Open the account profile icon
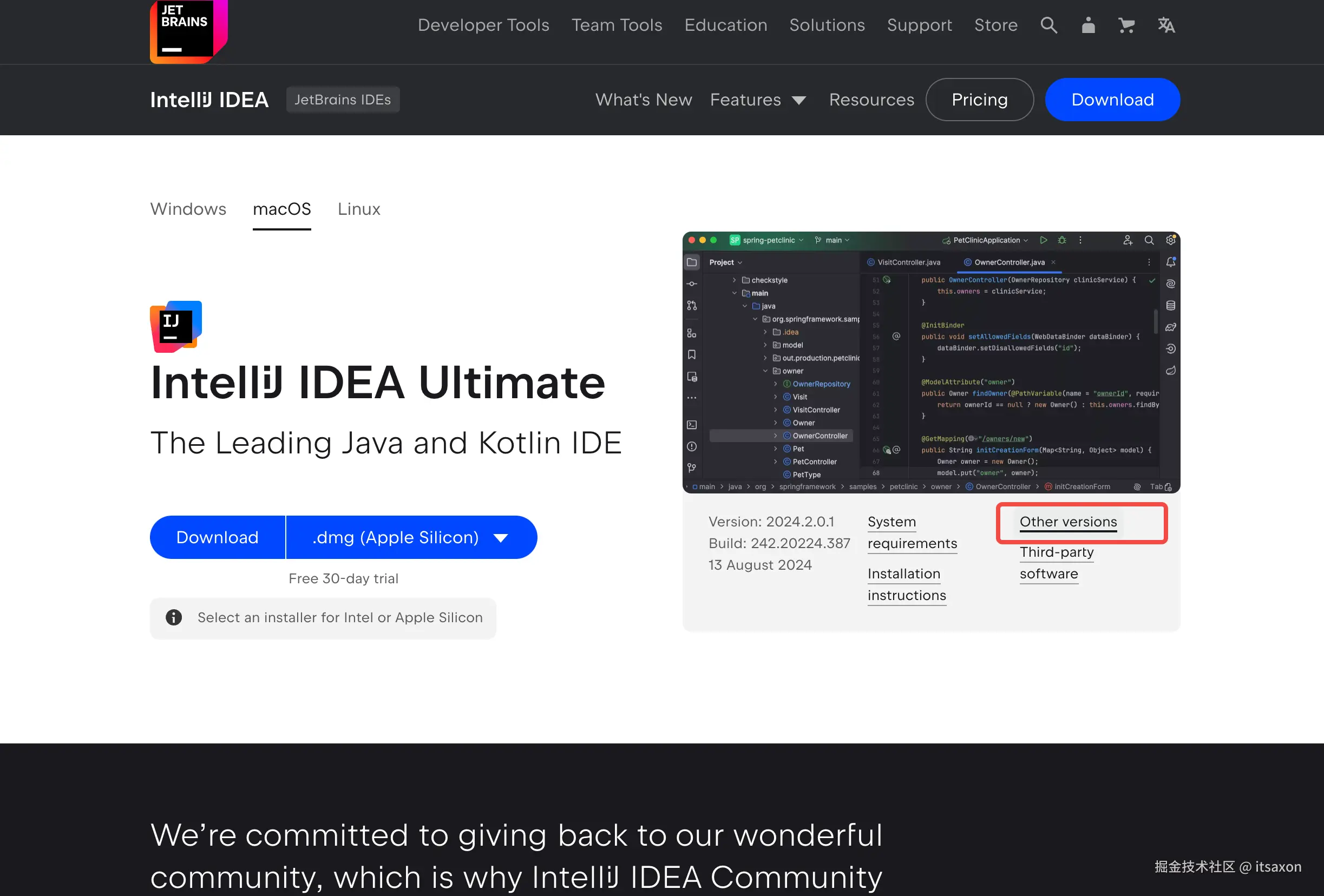 [x=1088, y=25]
